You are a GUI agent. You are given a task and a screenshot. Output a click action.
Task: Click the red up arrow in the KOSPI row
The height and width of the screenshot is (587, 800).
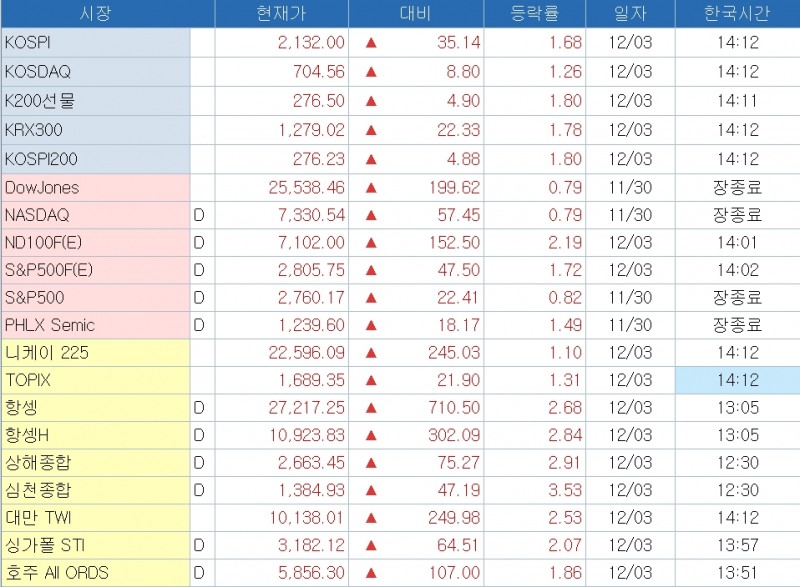pyautogui.click(x=371, y=43)
